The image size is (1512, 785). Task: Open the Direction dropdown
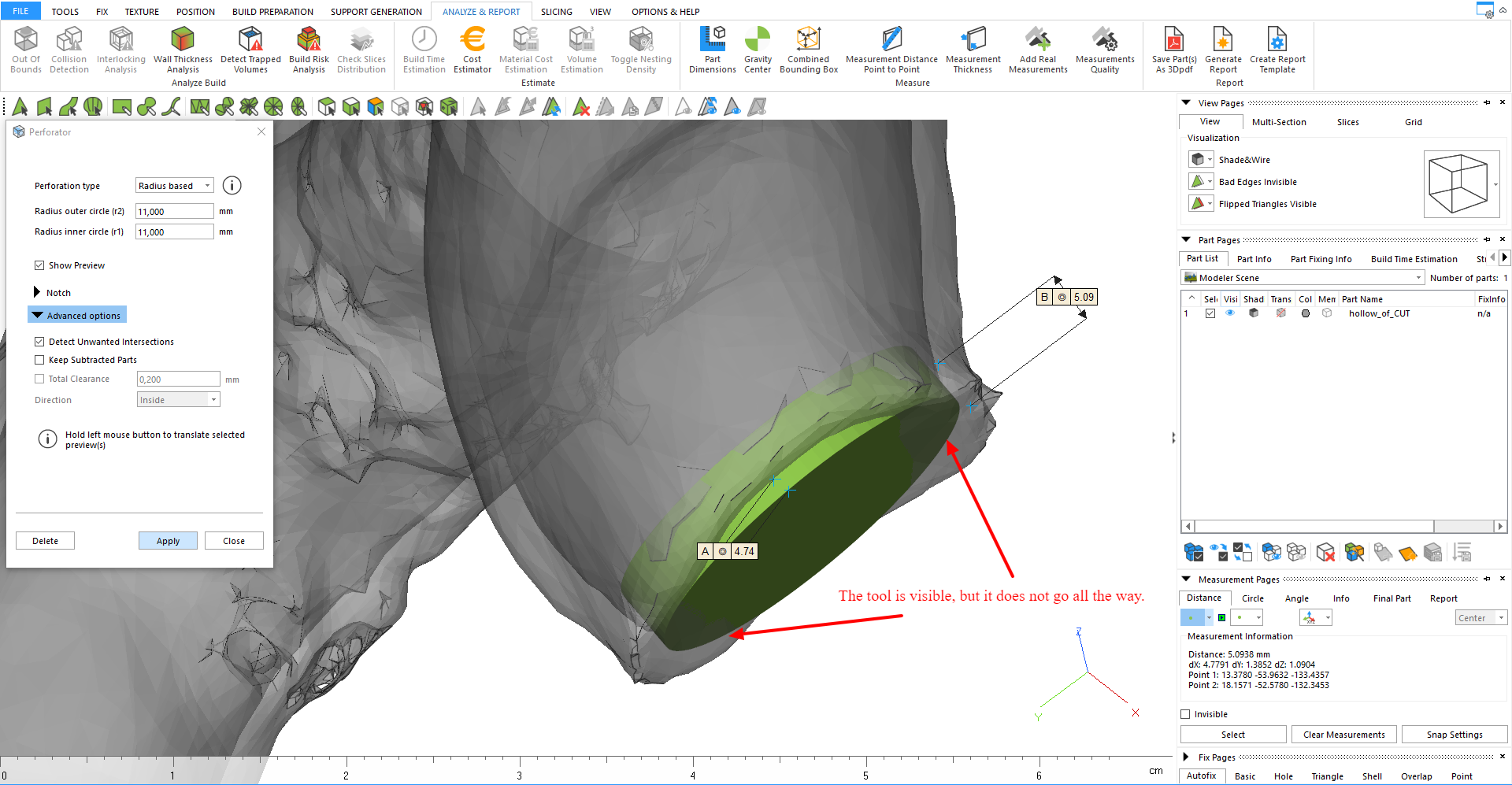point(179,400)
